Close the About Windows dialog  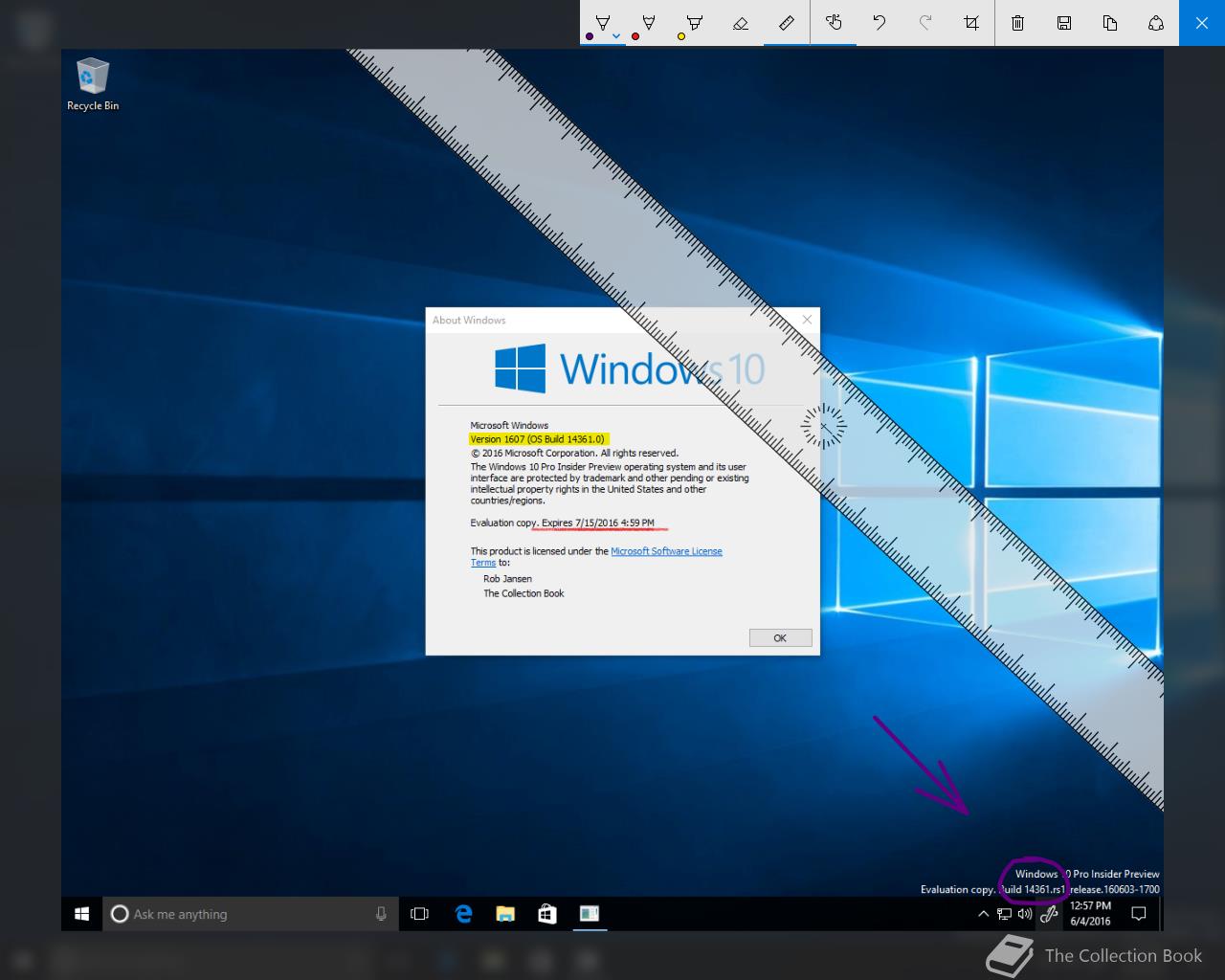(x=807, y=320)
